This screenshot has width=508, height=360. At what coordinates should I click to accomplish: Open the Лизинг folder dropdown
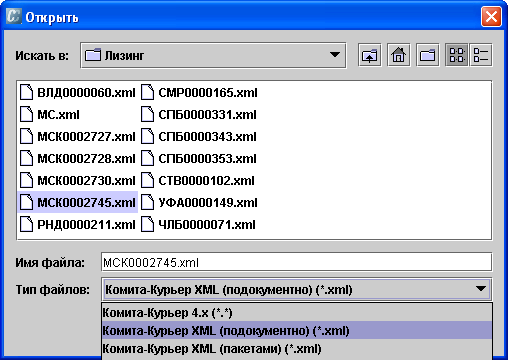tap(213, 55)
